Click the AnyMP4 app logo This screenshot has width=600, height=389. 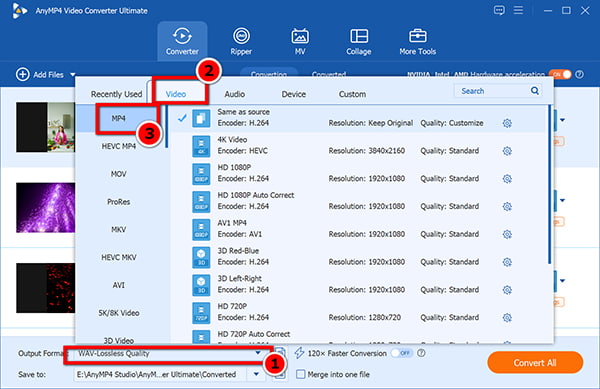19,11
